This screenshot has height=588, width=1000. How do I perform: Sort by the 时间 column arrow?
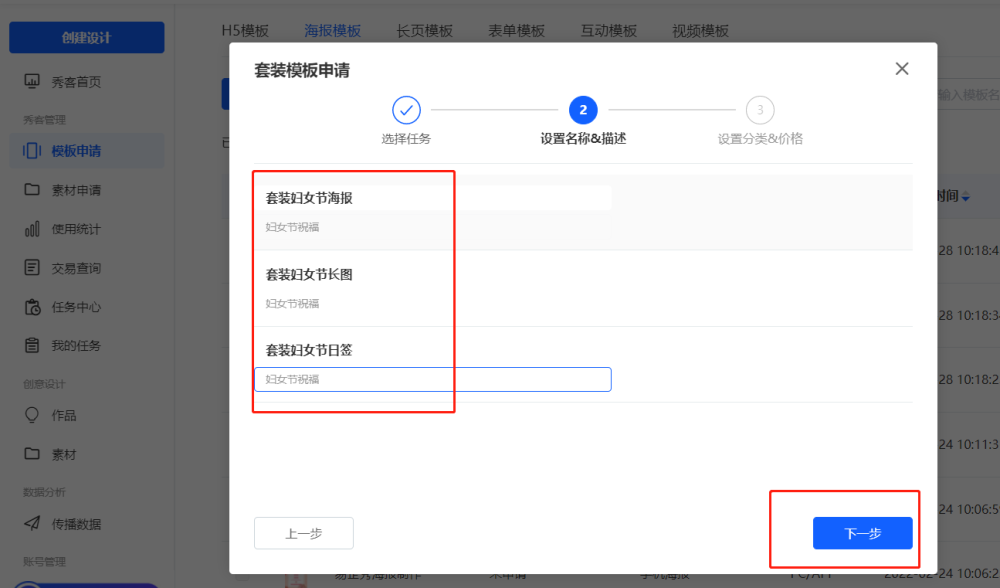tap(966, 197)
